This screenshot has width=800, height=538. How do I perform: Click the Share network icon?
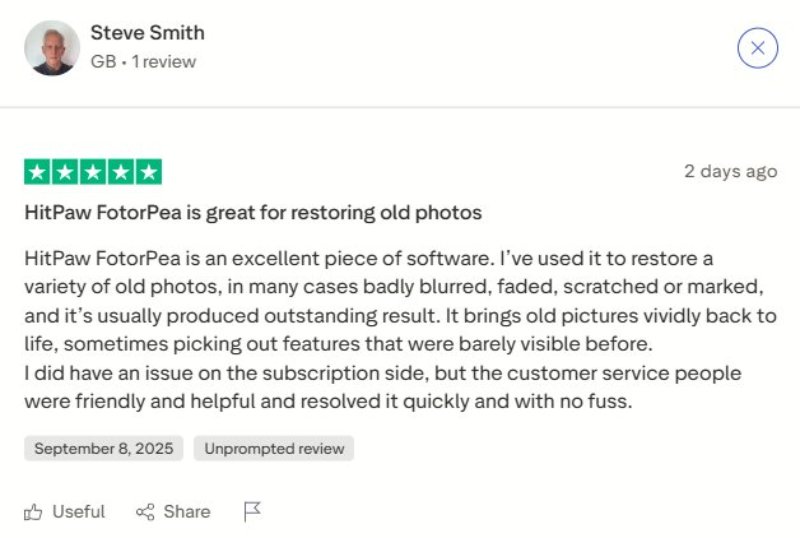pos(145,512)
